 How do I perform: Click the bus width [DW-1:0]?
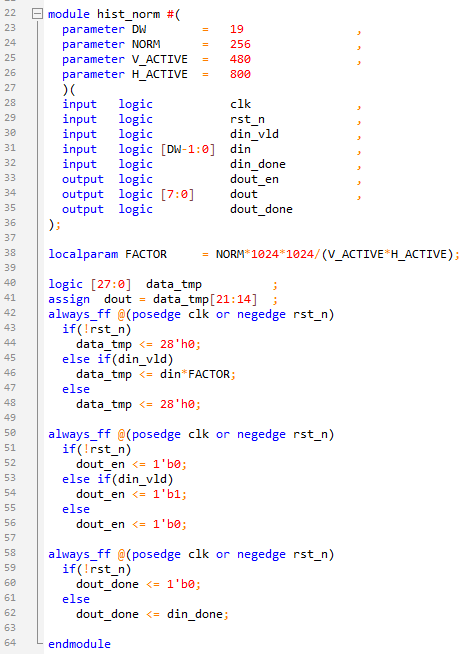click(x=188, y=149)
